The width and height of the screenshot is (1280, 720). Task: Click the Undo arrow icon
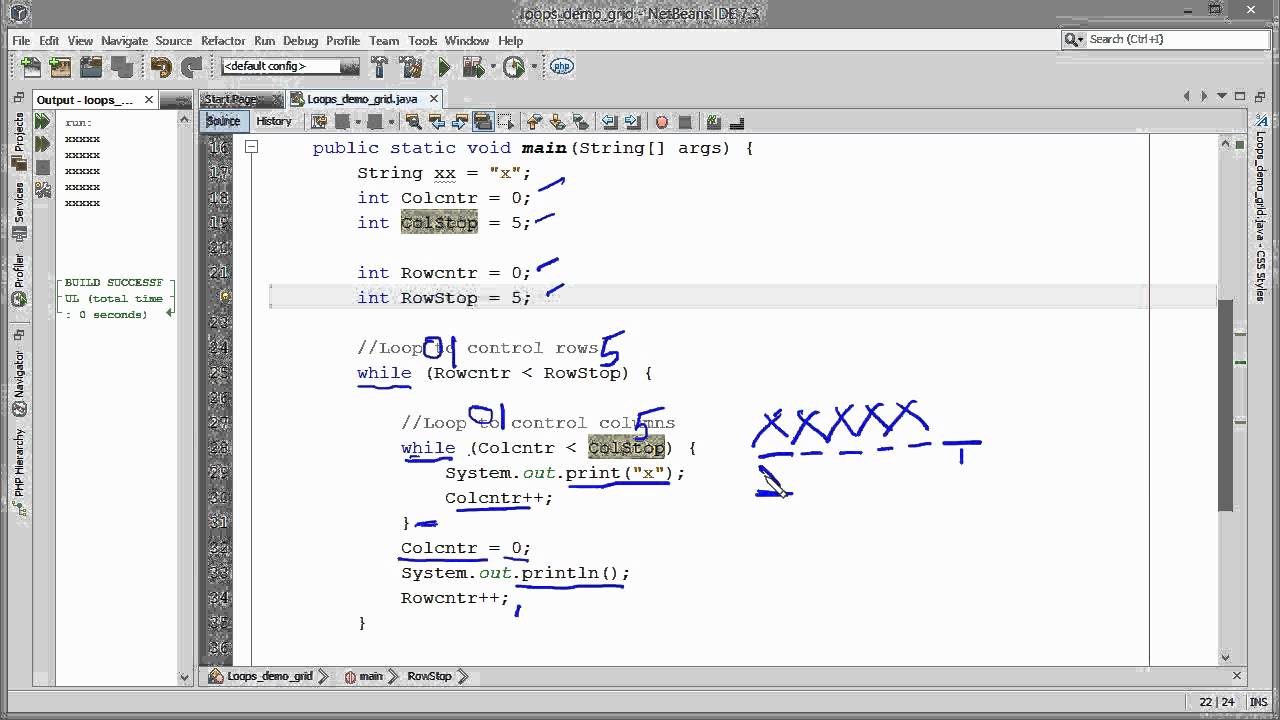tap(161, 67)
